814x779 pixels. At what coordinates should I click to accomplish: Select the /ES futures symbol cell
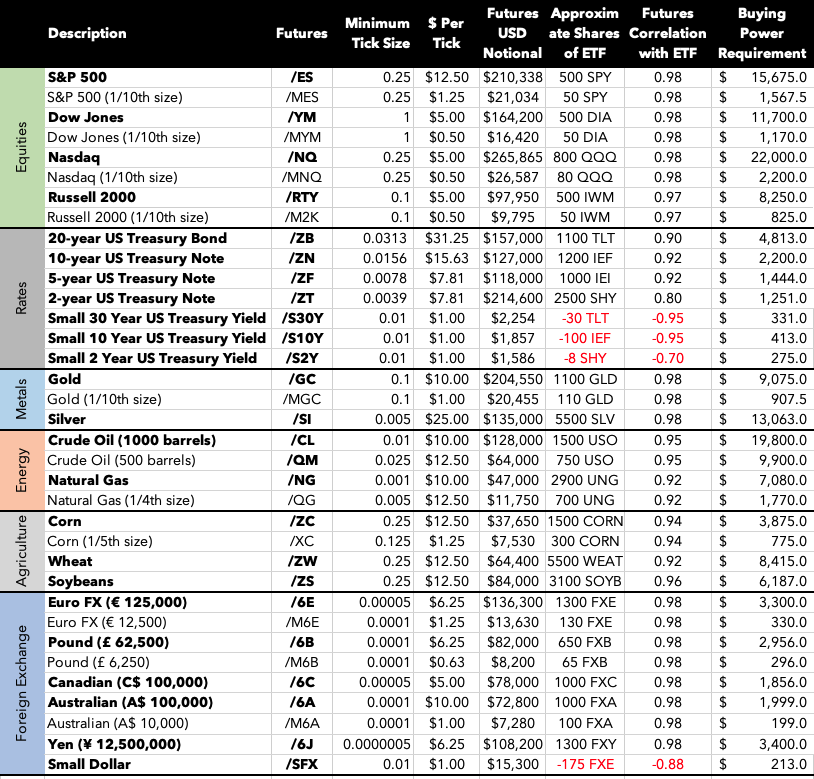pos(302,77)
